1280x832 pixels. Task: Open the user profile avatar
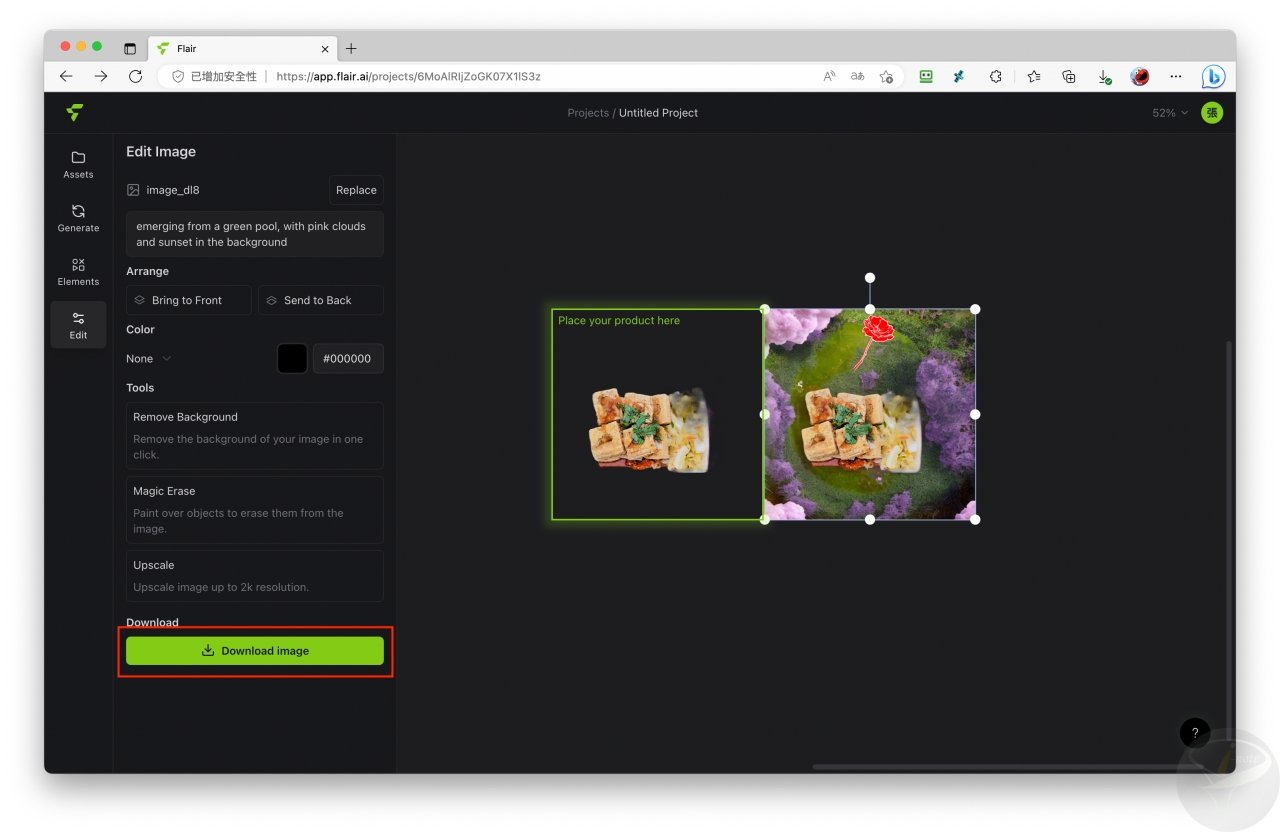click(x=1211, y=113)
